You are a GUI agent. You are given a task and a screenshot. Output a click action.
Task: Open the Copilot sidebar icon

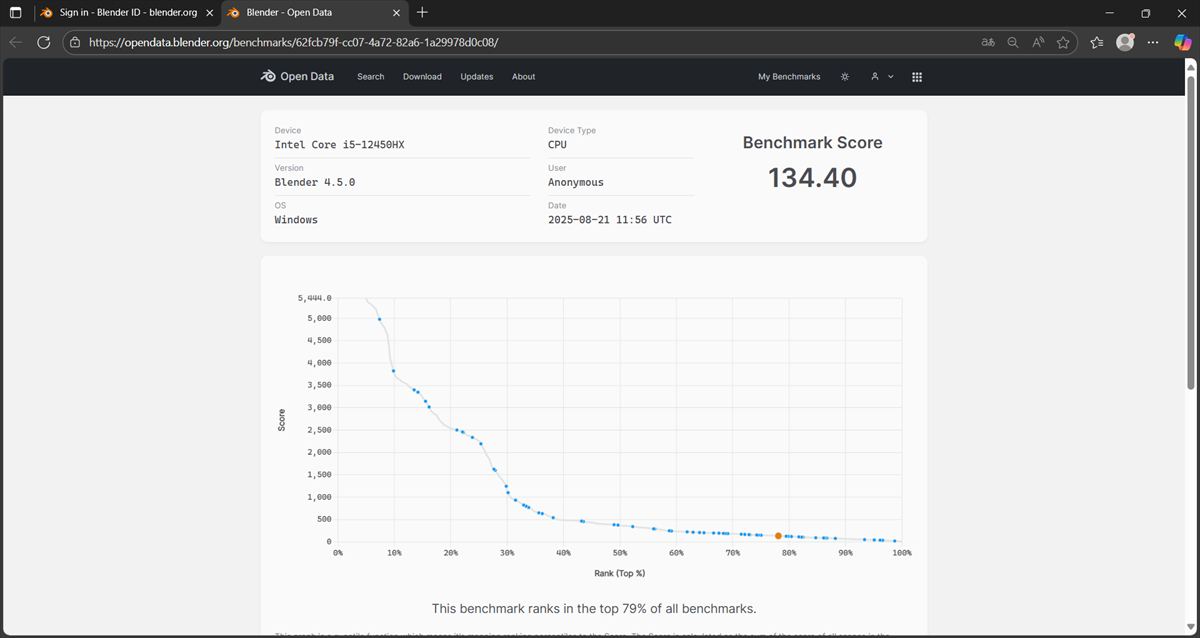pyautogui.click(x=1181, y=43)
